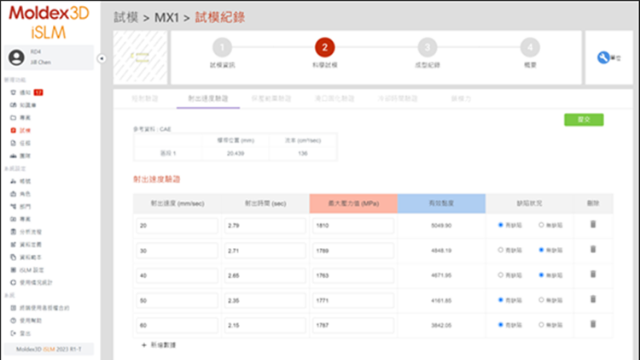The image size is (640, 360).
Task: Click the injection time field containing 2.15
Action: click(x=265, y=325)
